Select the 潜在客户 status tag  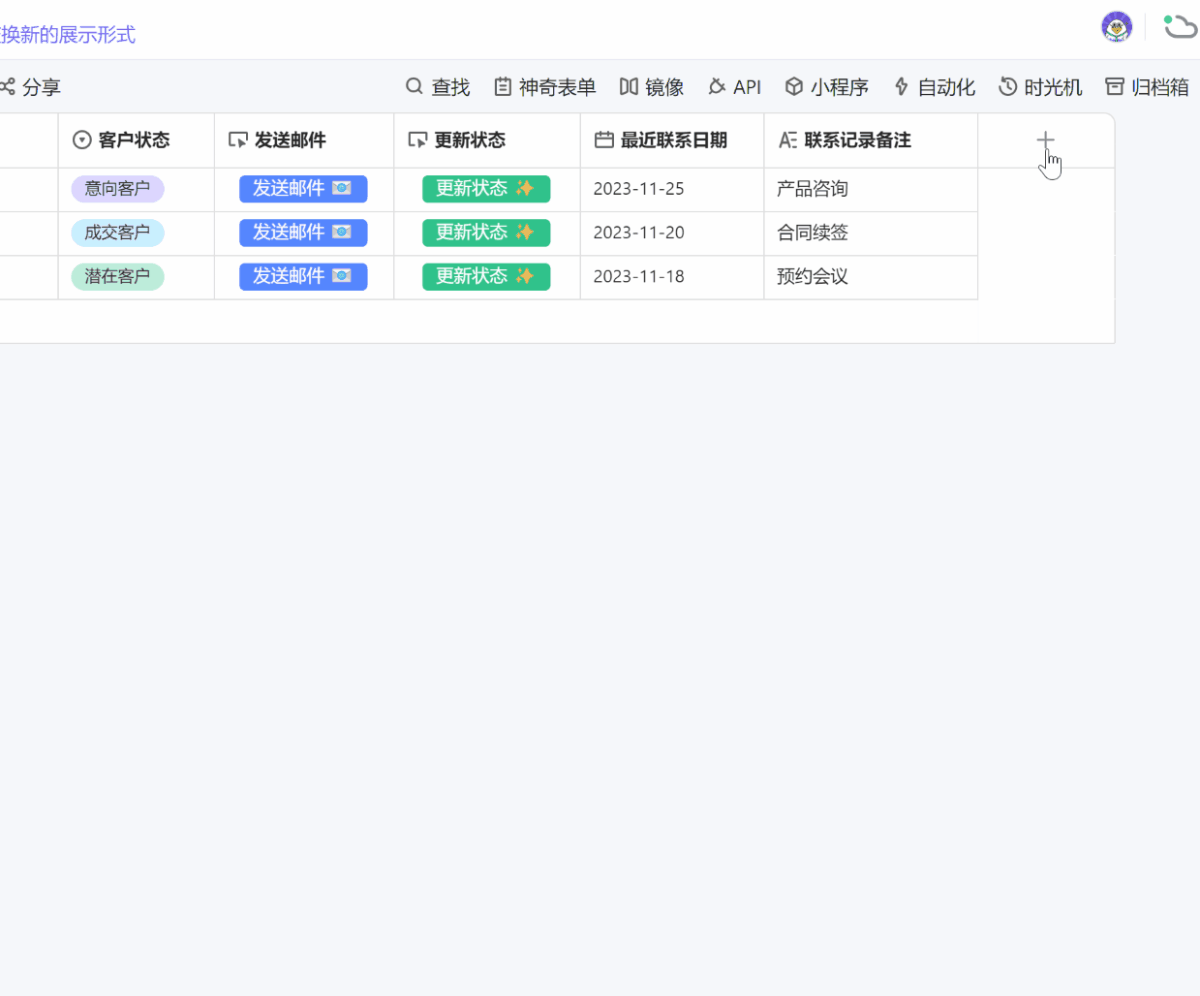point(117,276)
